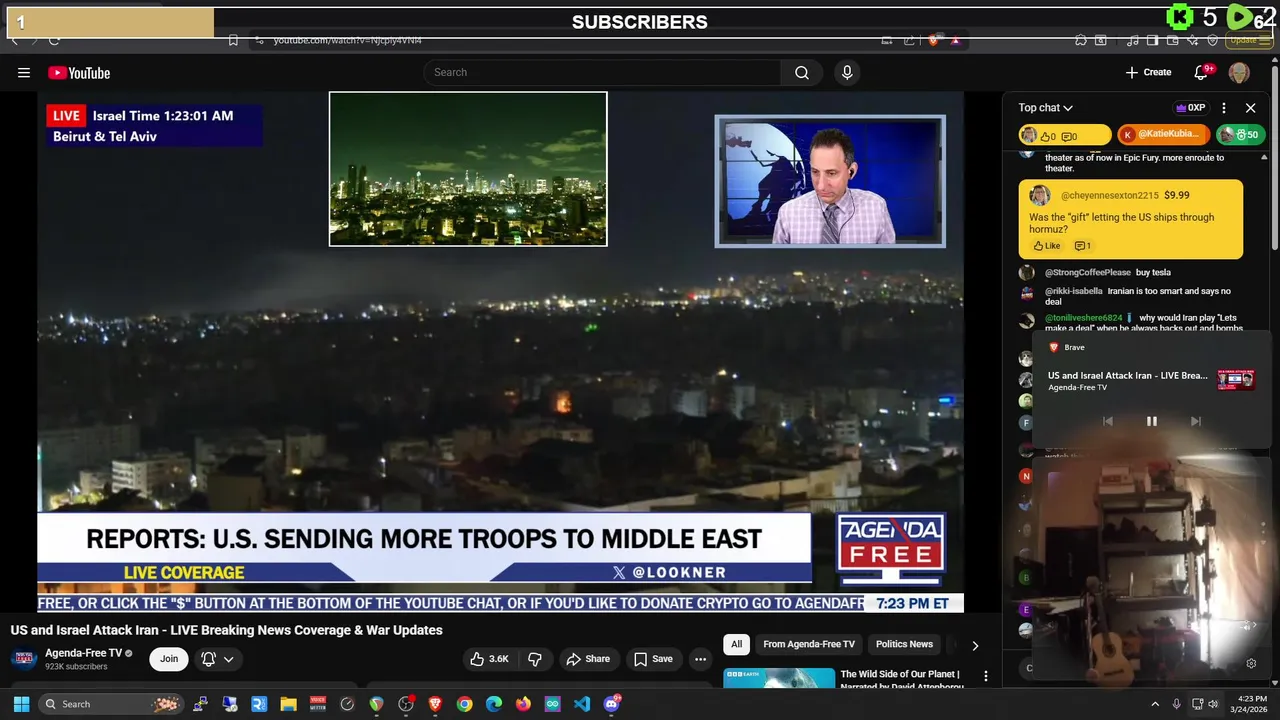Toggle the notification bell for Agenda-Free TV
This screenshot has width=1280, height=720.
click(x=208, y=659)
